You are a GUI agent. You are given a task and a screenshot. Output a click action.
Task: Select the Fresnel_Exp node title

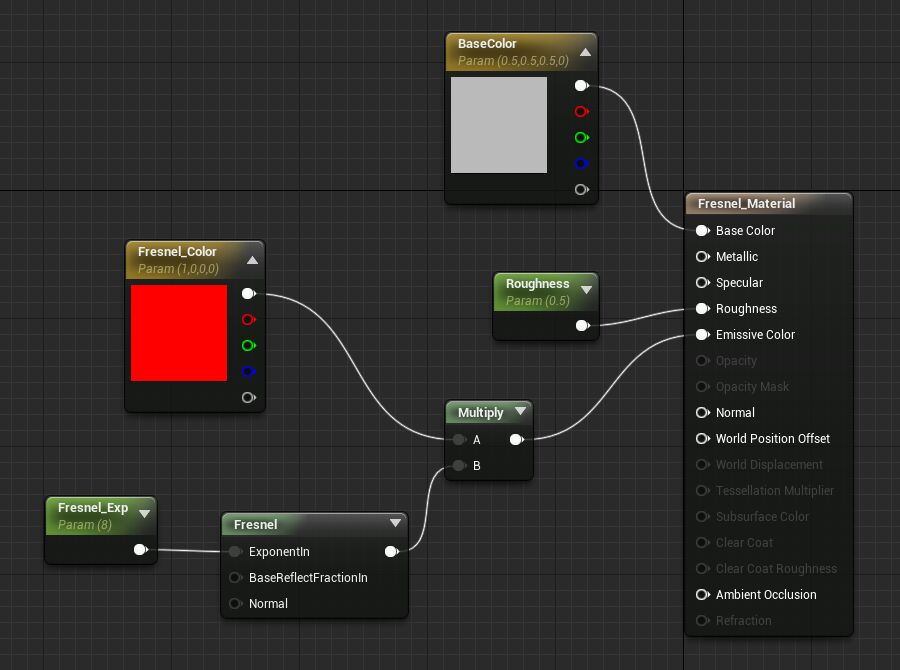[x=93, y=508]
